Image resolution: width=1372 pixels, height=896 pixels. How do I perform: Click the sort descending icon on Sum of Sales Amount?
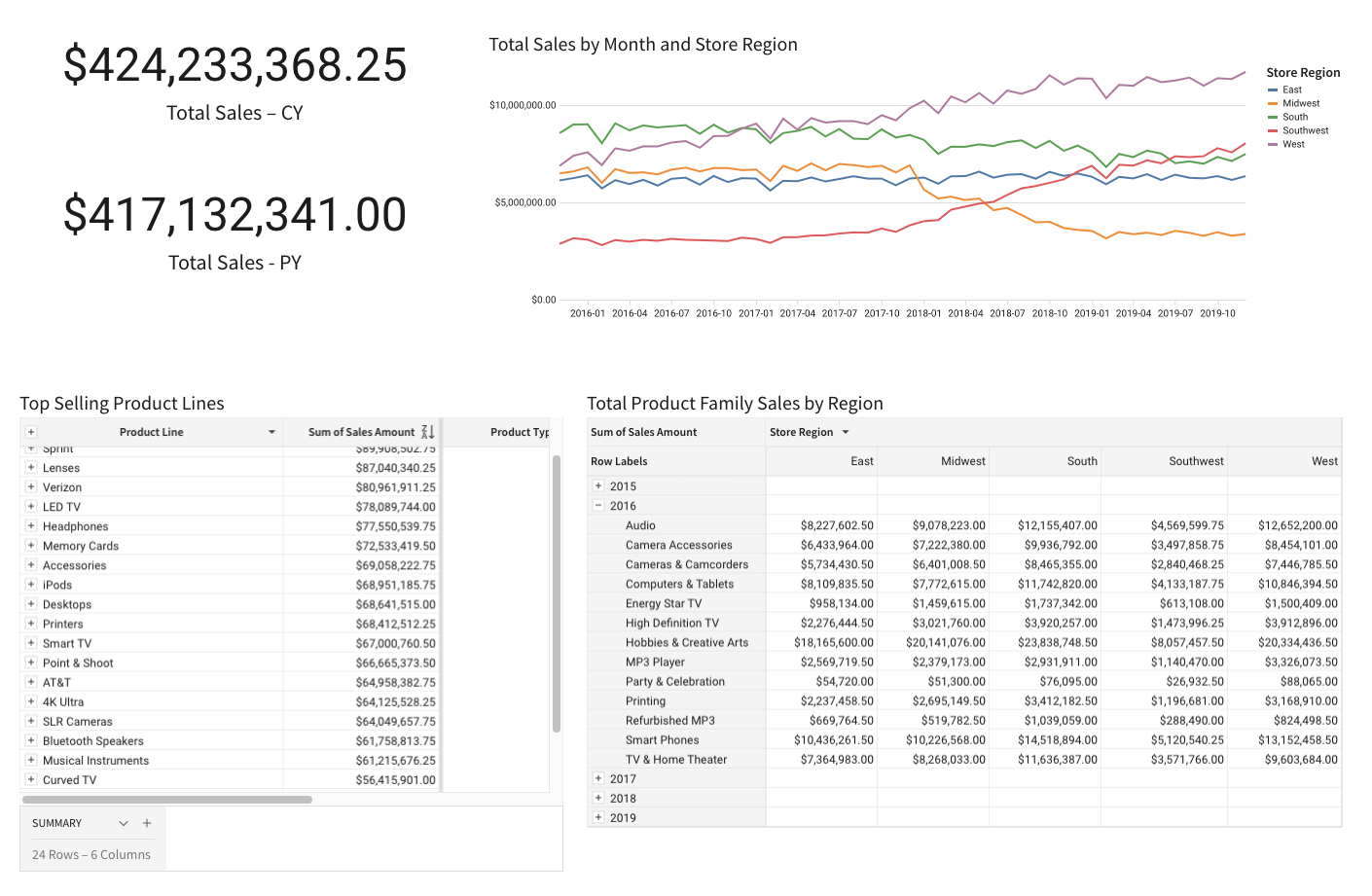coord(428,432)
